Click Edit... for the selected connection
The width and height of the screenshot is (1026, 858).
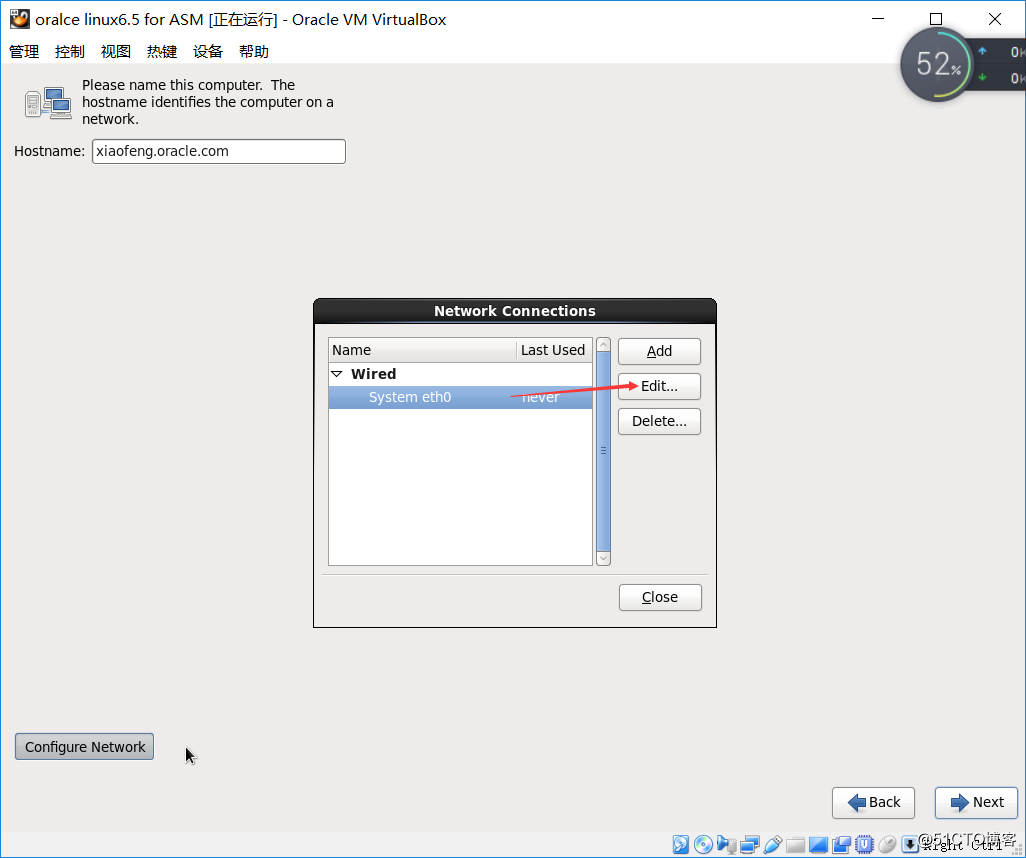(x=659, y=386)
